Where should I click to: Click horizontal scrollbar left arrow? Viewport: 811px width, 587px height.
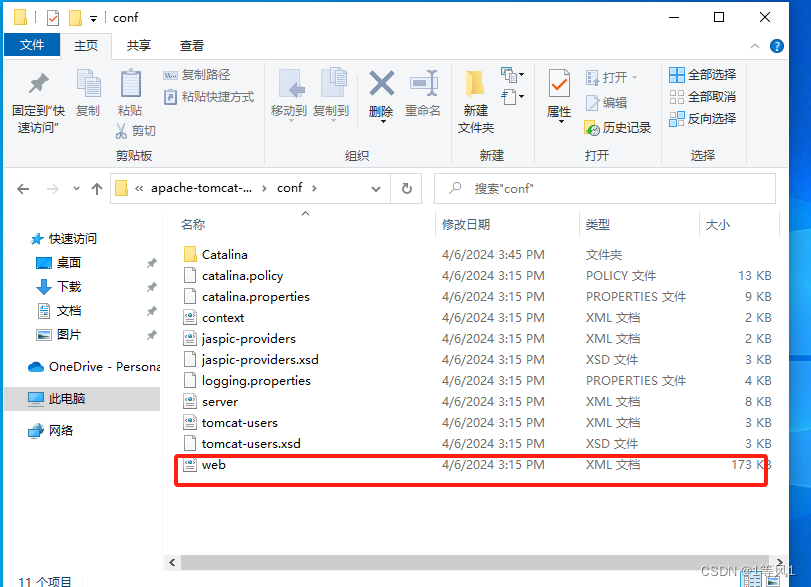click(172, 563)
